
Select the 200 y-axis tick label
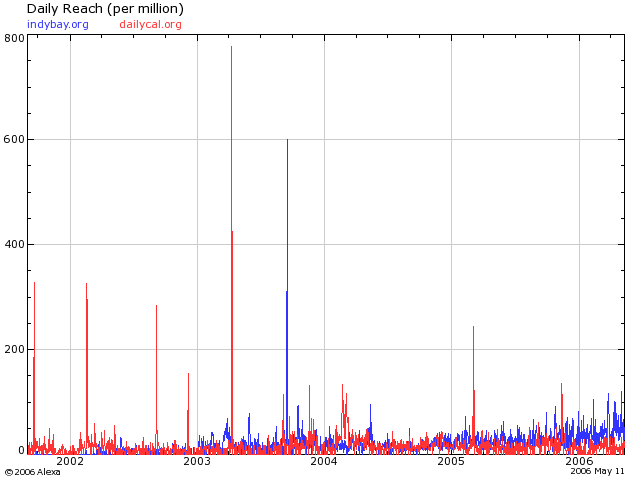pyautogui.click(x=14, y=350)
